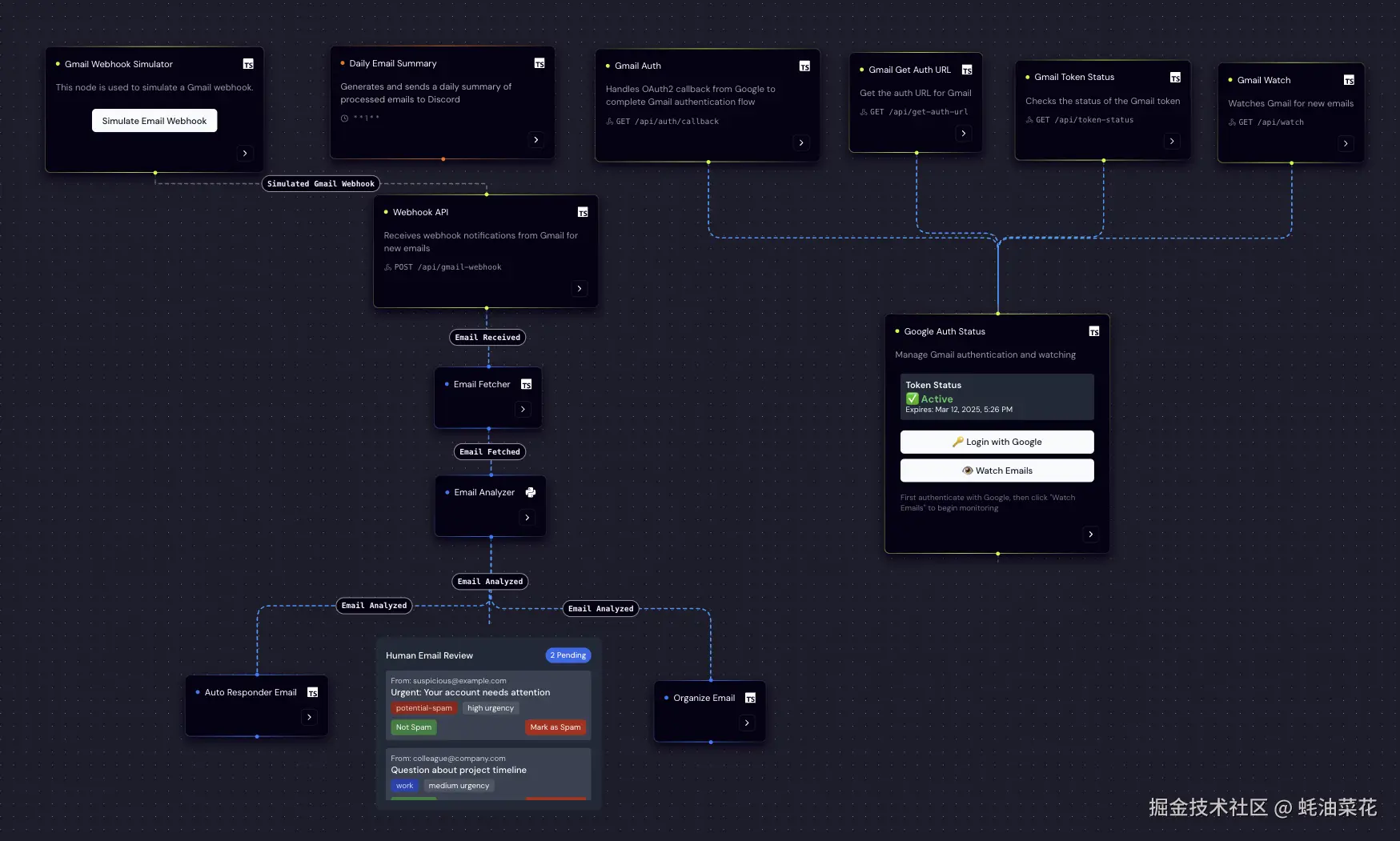This screenshot has height=841, width=1400.
Task: Click the 2 Pending badge in Human Email Review
Action: click(568, 655)
